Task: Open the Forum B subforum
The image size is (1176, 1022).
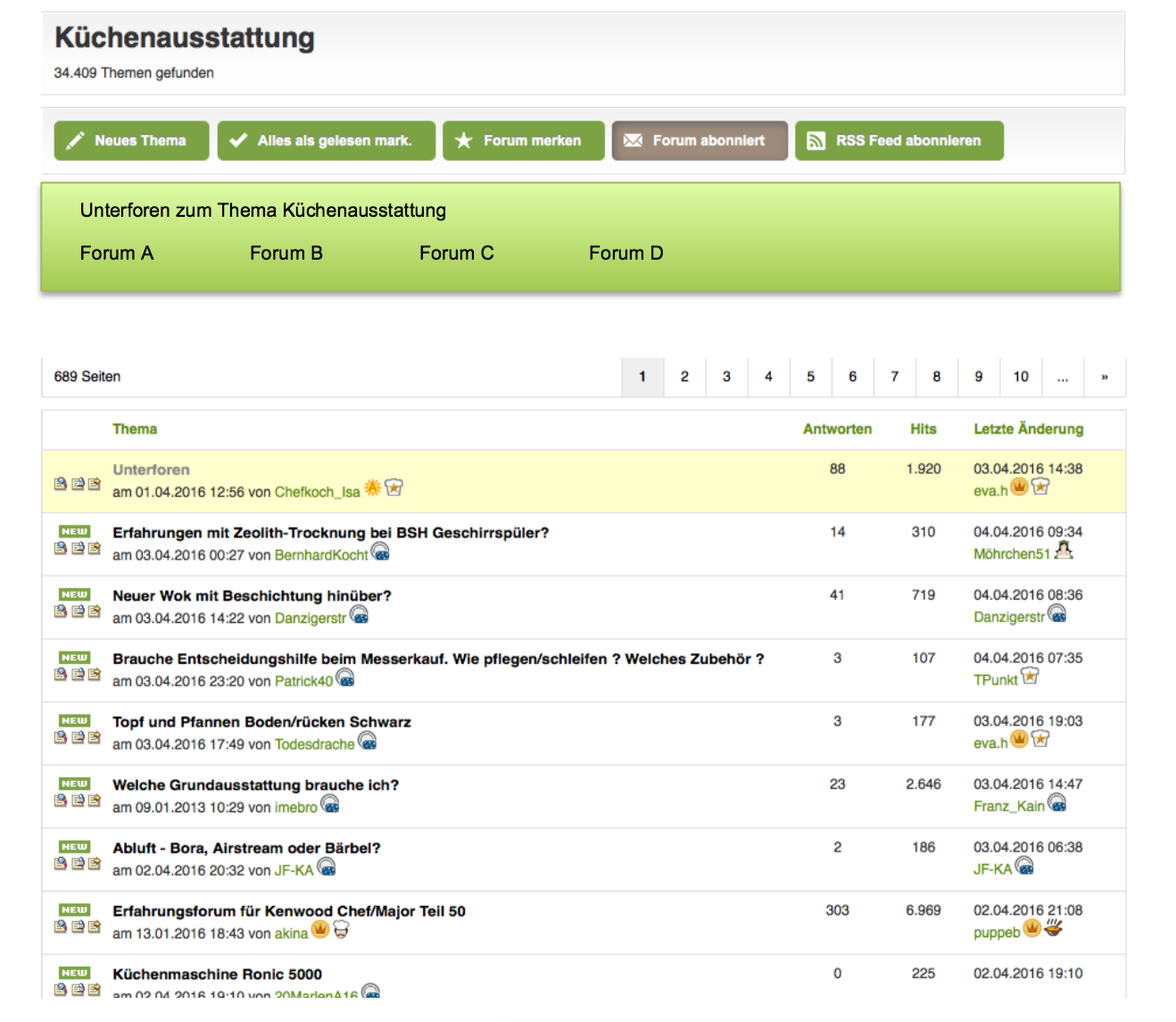Action: click(x=286, y=253)
